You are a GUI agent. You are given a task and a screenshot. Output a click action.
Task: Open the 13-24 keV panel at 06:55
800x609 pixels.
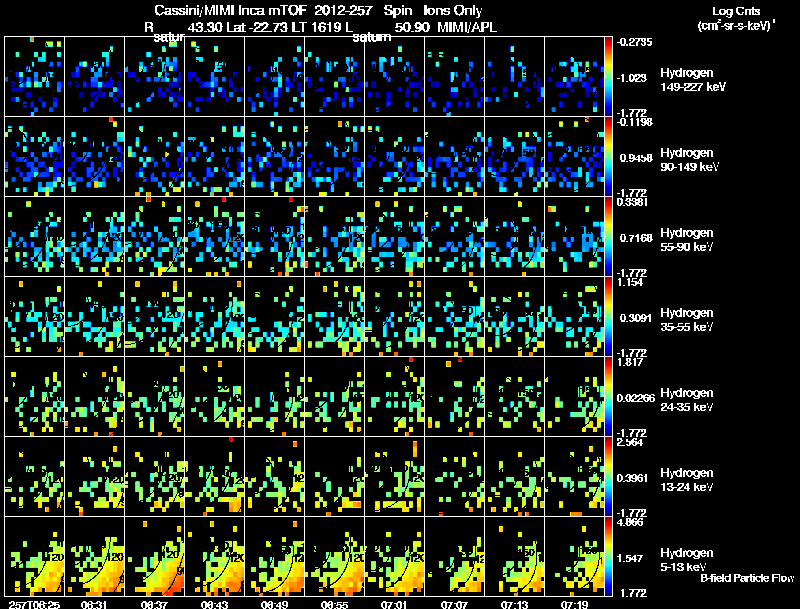(x=334, y=476)
